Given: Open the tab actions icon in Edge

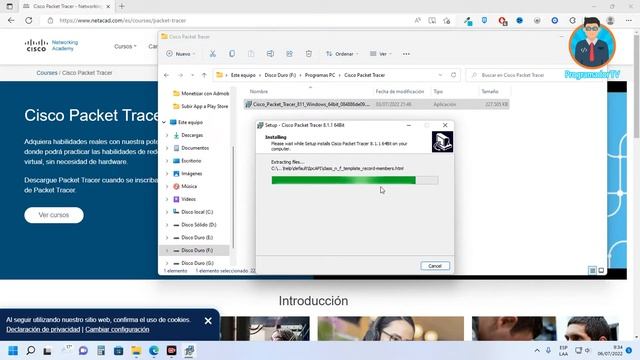Looking at the screenshot, I should pos(9,7).
